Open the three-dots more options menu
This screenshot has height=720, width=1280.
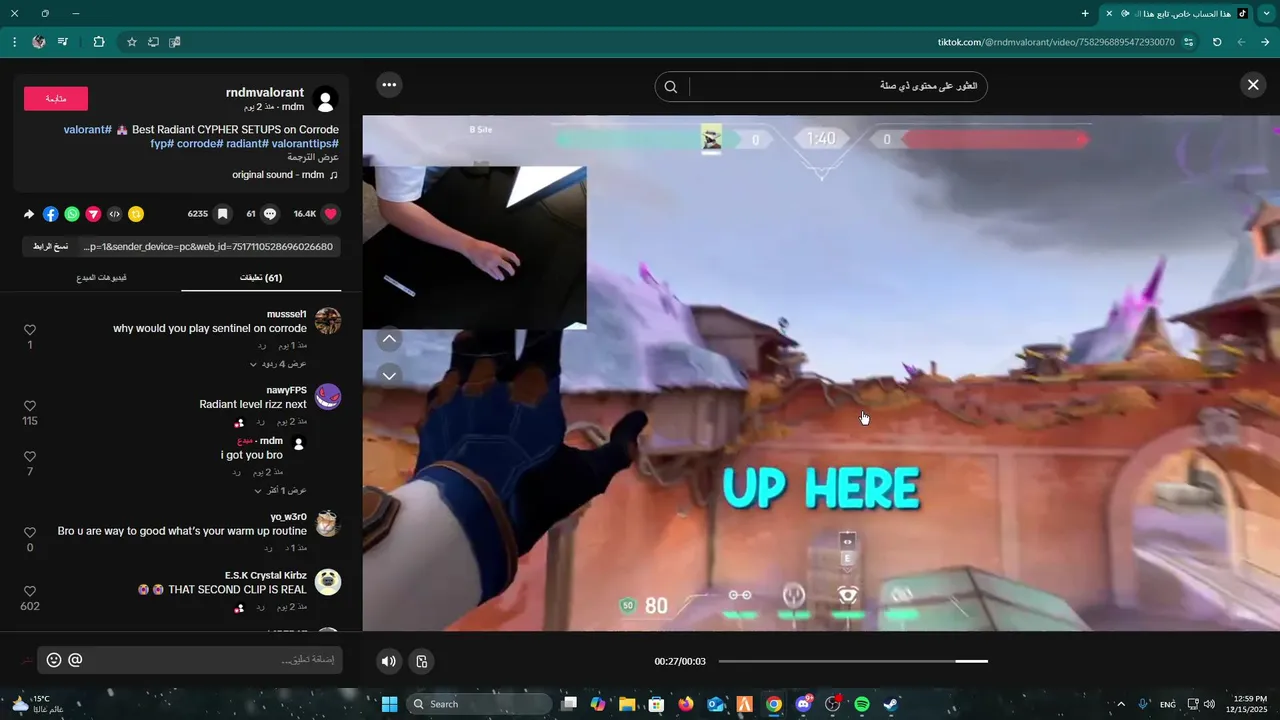pyautogui.click(x=389, y=85)
